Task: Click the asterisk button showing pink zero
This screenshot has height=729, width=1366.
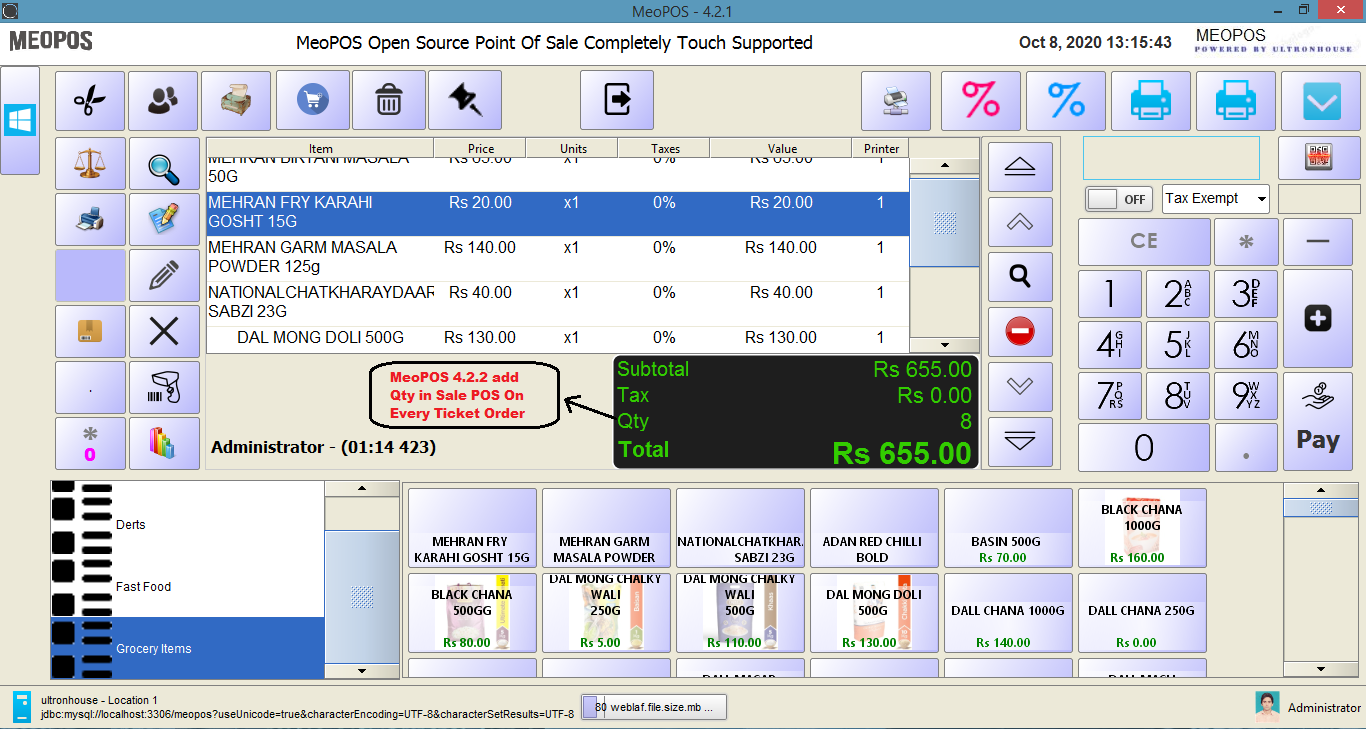Action: 90,443
